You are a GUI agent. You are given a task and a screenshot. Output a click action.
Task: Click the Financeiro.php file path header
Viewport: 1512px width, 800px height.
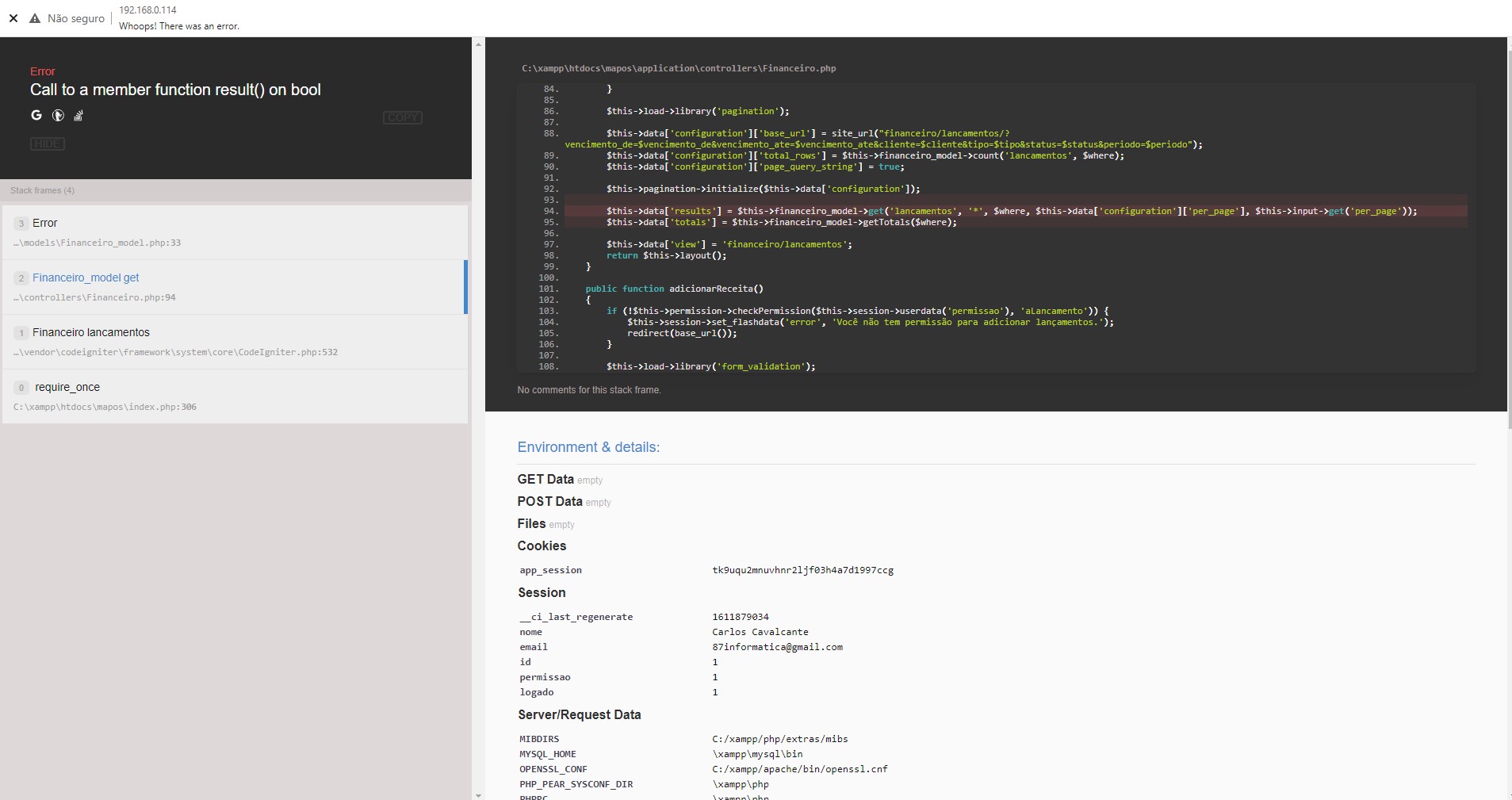[678, 68]
